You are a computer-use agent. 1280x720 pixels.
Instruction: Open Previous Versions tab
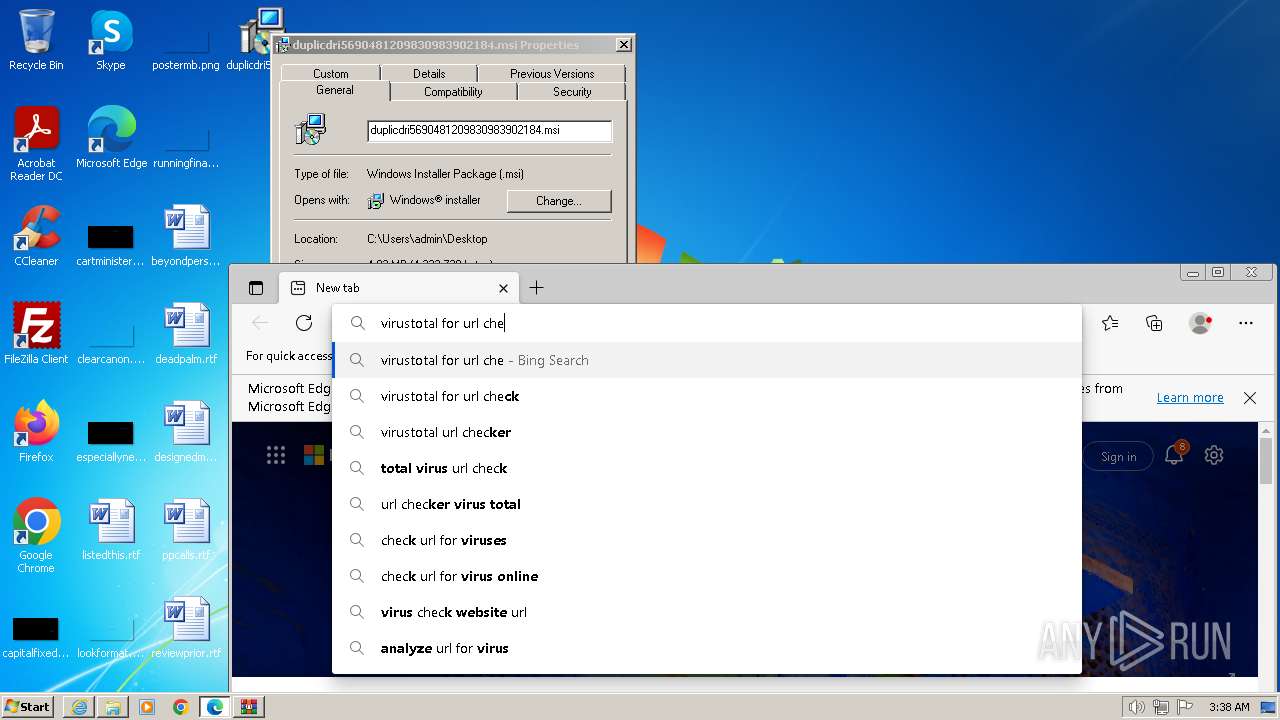point(552,74)
